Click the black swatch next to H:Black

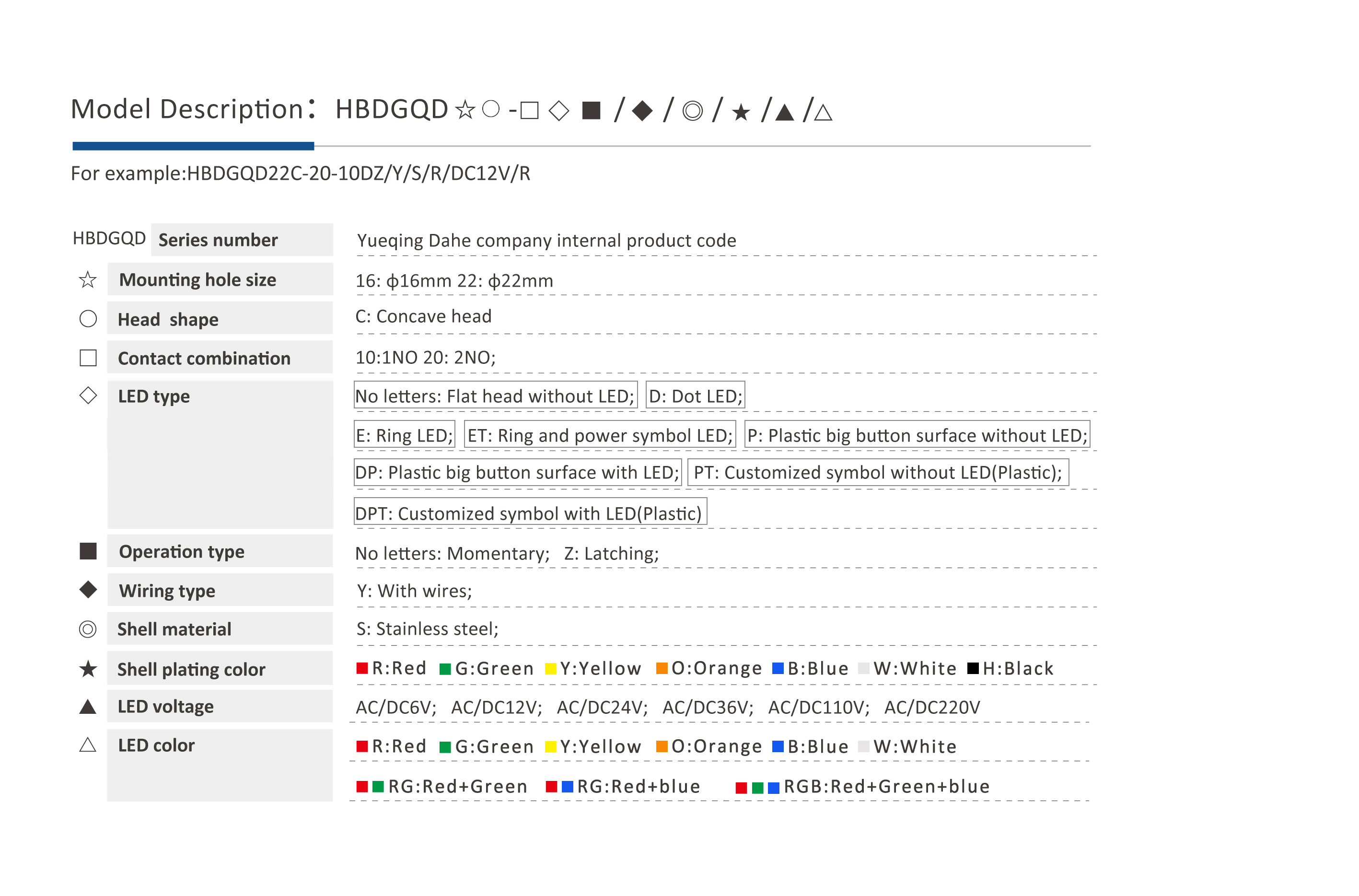(x=973, y=669)
